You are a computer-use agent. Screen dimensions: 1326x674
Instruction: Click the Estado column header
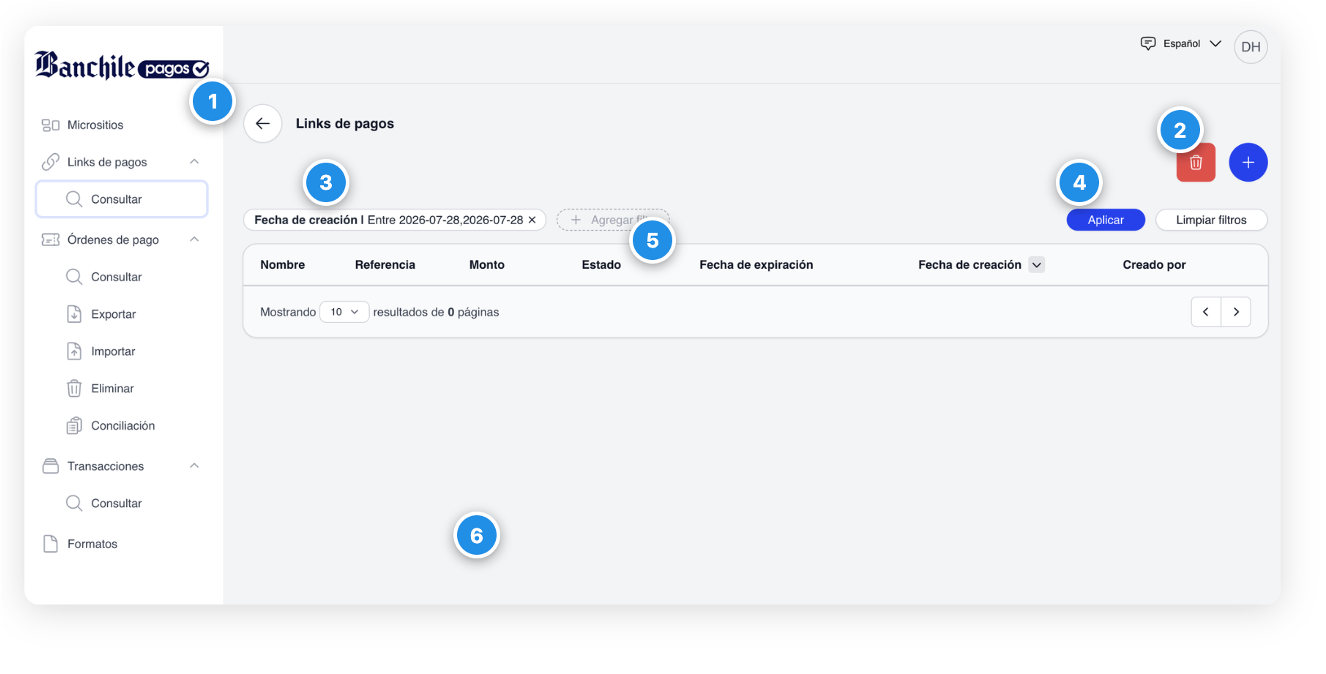[x=601, y=265]
